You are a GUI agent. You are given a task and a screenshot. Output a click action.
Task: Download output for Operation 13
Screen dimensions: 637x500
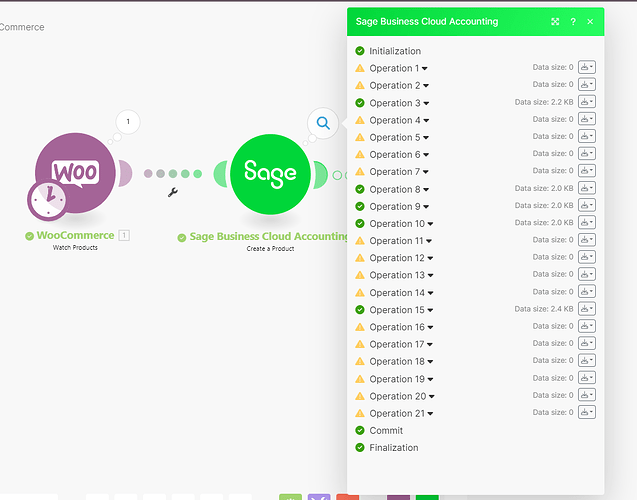tap(587, 274)
